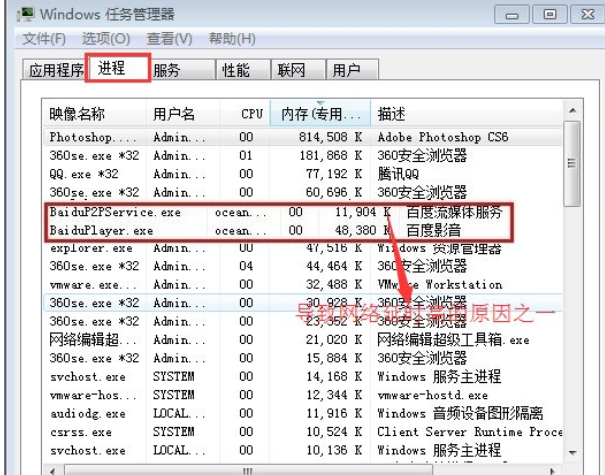Click Client Server Runtime description
The width and height of the screenshot is (605, 475).
(469, 431)
